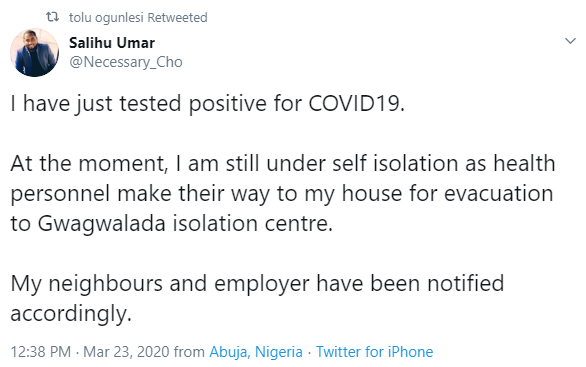Click the Salihu Umar display name
586x367 pixels.
pyautogui.click(x=112, y=43)
